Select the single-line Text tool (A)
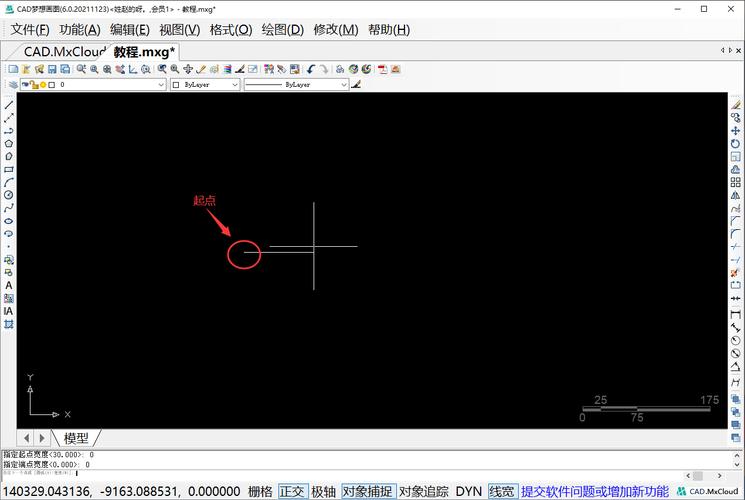The height and width of the screenshot is (500, 745). 9,285
